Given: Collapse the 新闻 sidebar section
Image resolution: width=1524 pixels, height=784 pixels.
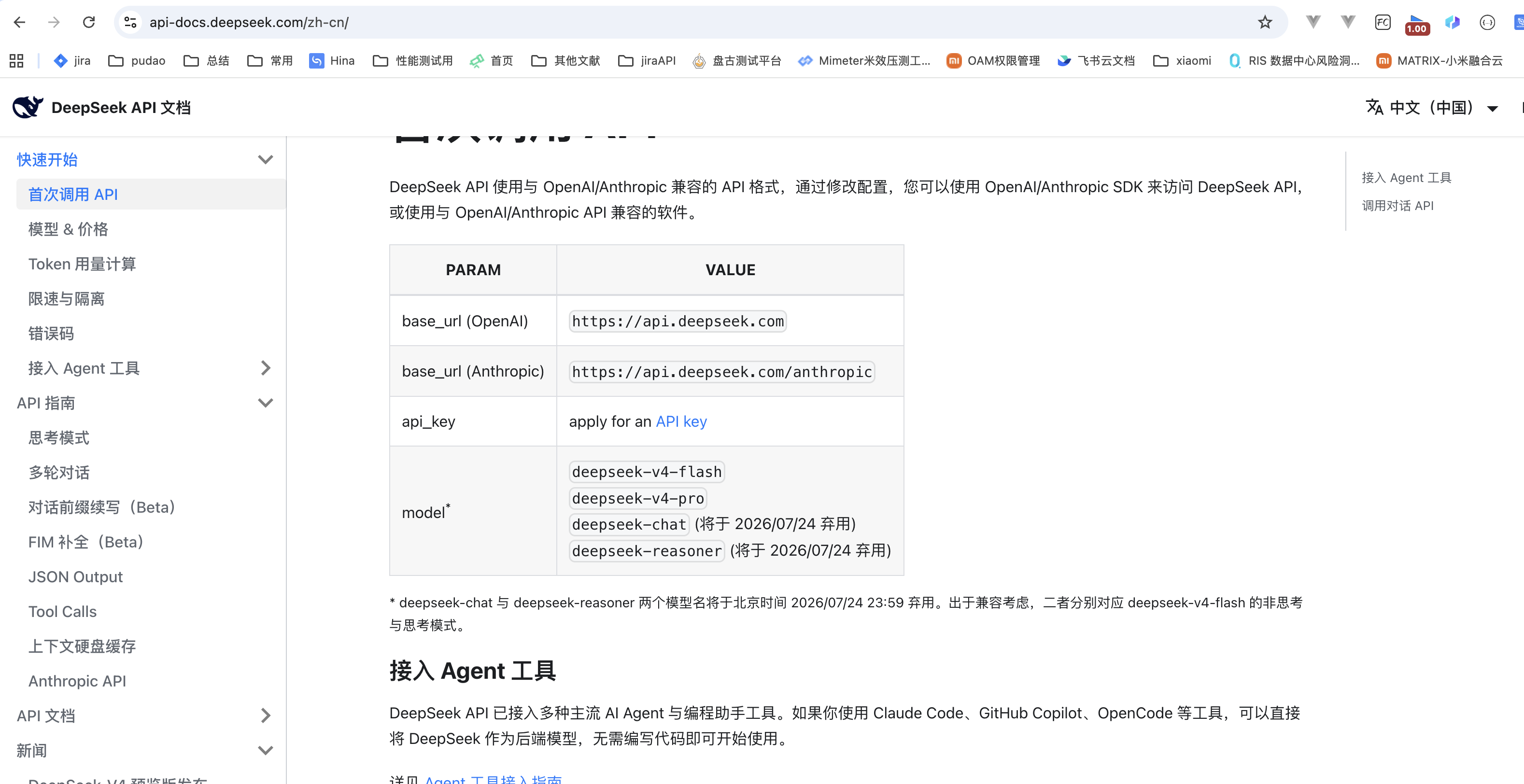Looking at the screenshot, I should point(266,750).
